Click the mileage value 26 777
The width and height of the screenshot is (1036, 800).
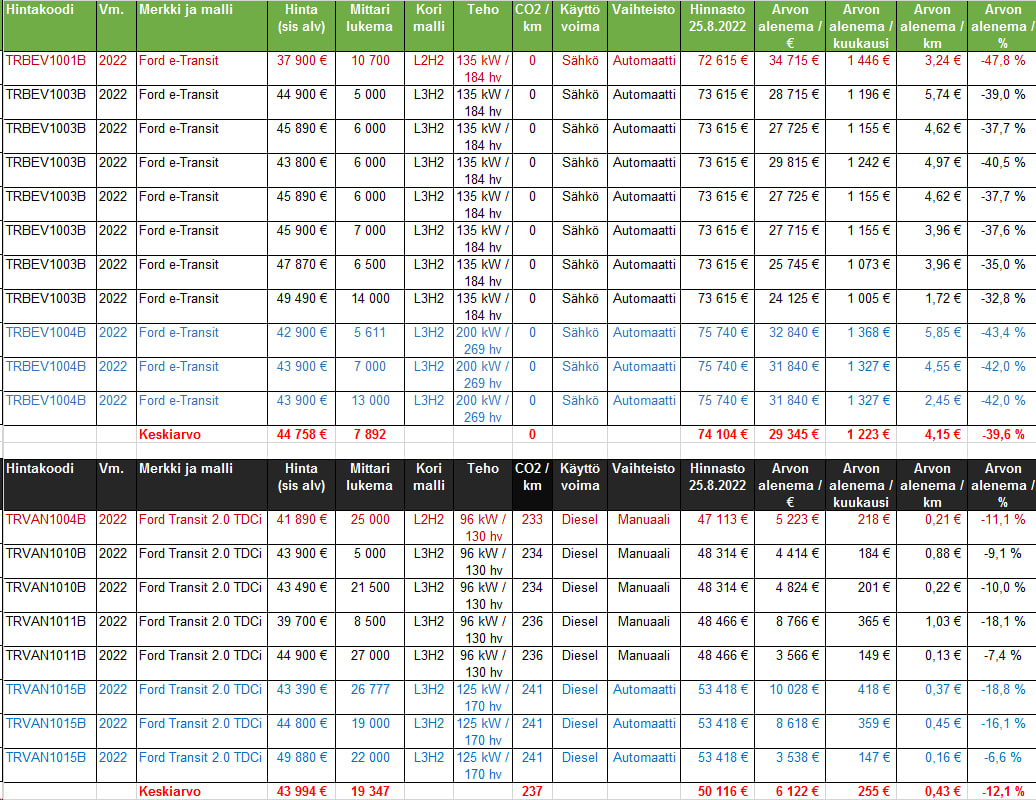(370, 698)
